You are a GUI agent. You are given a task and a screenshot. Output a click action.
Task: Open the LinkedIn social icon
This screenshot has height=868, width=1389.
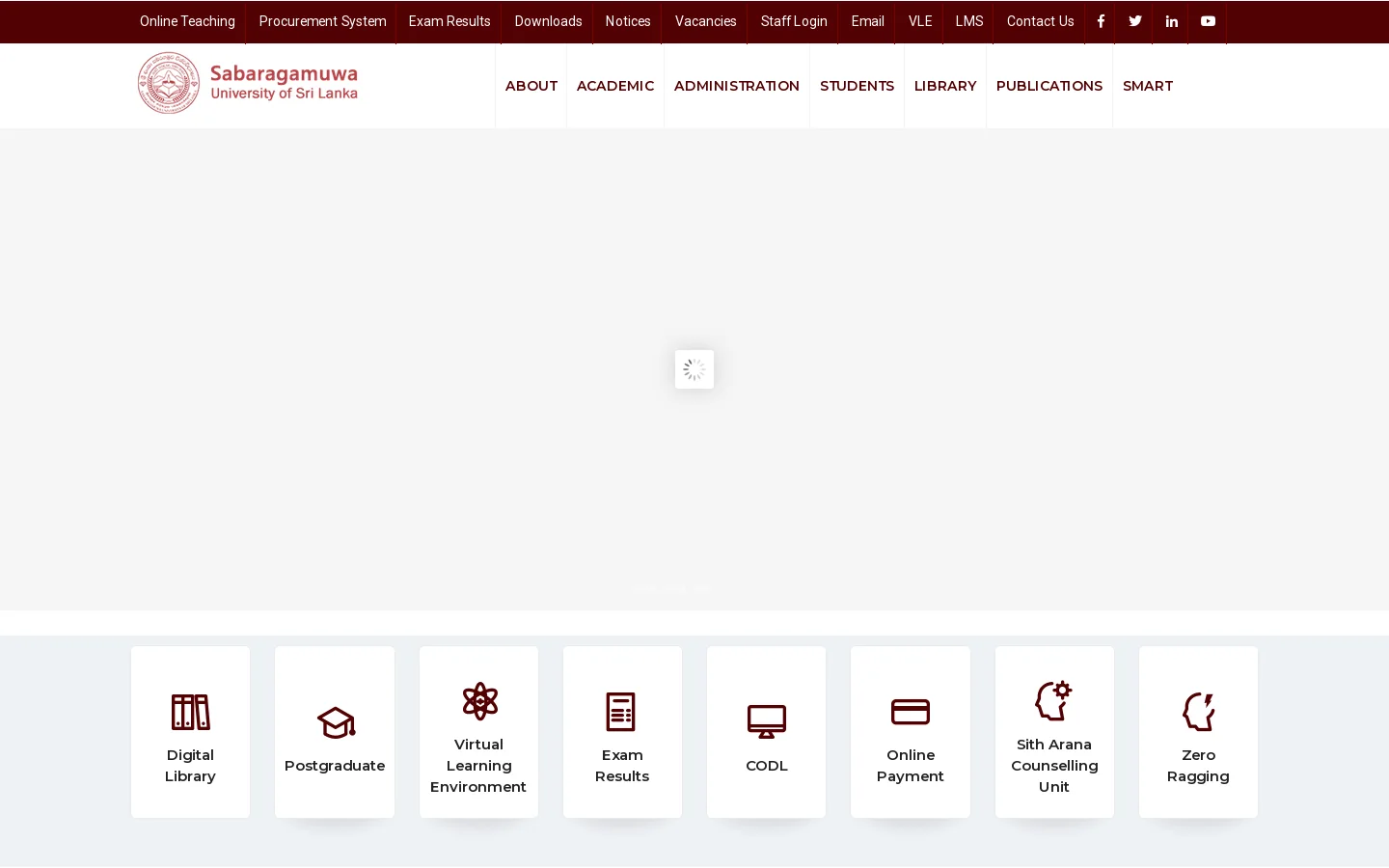[1171, 21]
